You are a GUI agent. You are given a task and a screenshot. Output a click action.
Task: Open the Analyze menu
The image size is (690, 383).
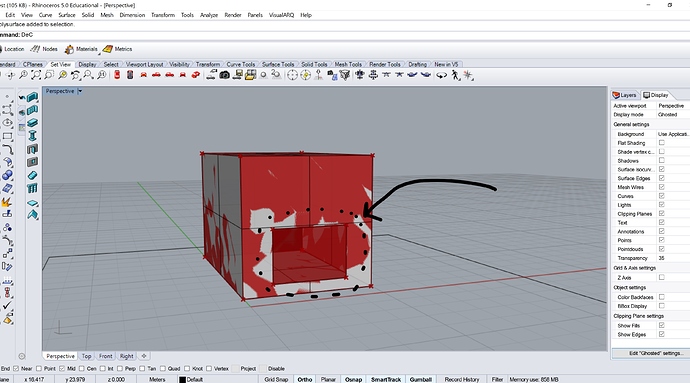(x=209, y=15)
